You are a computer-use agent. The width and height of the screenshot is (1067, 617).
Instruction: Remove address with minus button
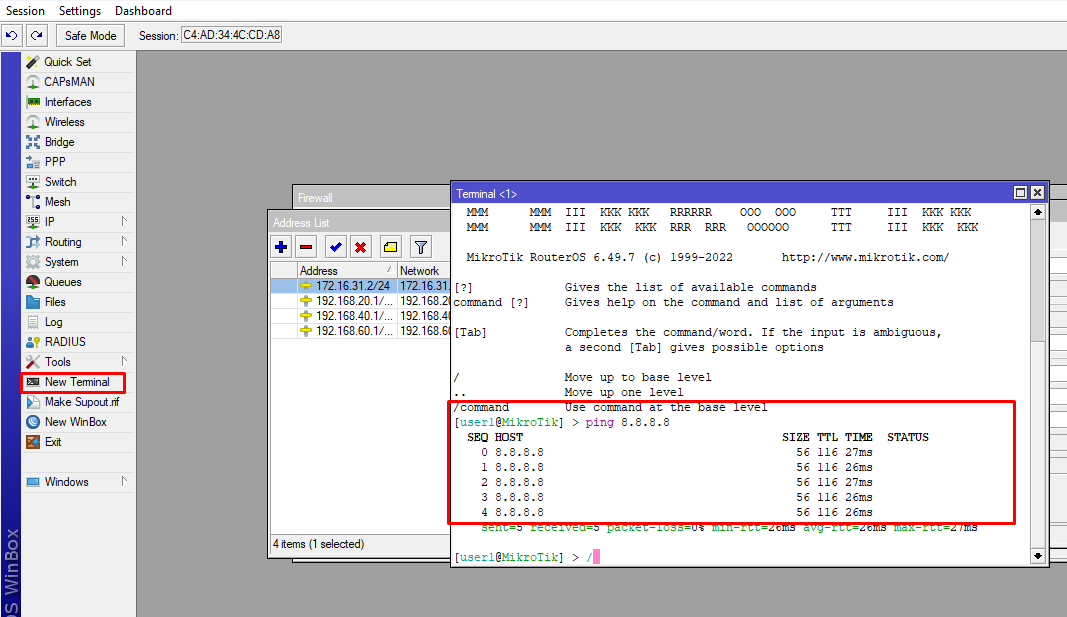tap(306, 247)
